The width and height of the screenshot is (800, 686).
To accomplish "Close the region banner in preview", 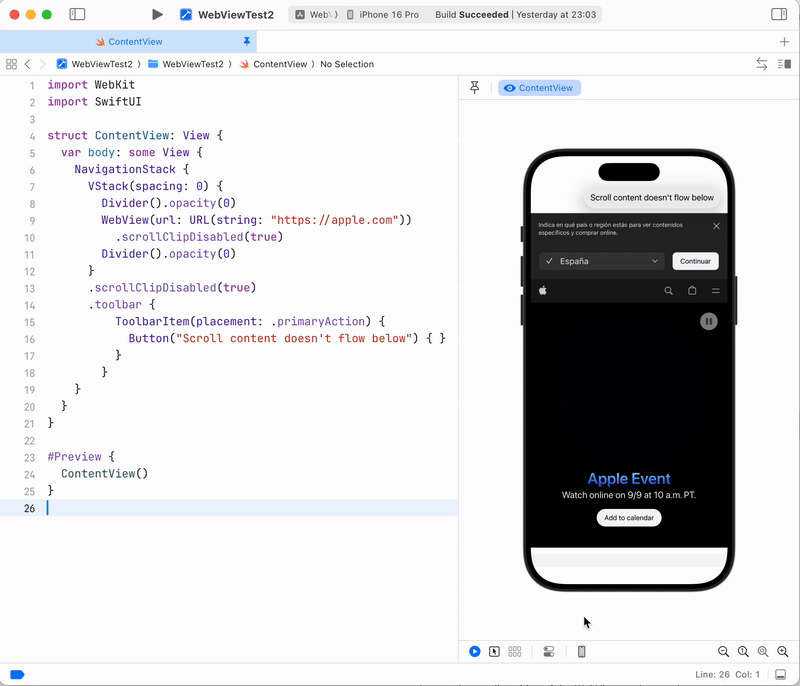I will click(x=716, y=226).
